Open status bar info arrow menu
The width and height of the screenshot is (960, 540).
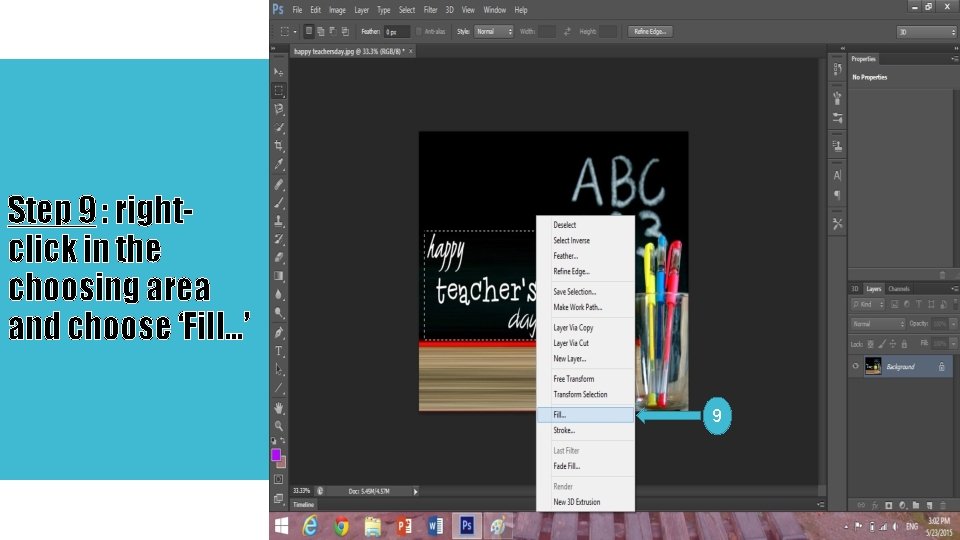(x=415, y=491)
